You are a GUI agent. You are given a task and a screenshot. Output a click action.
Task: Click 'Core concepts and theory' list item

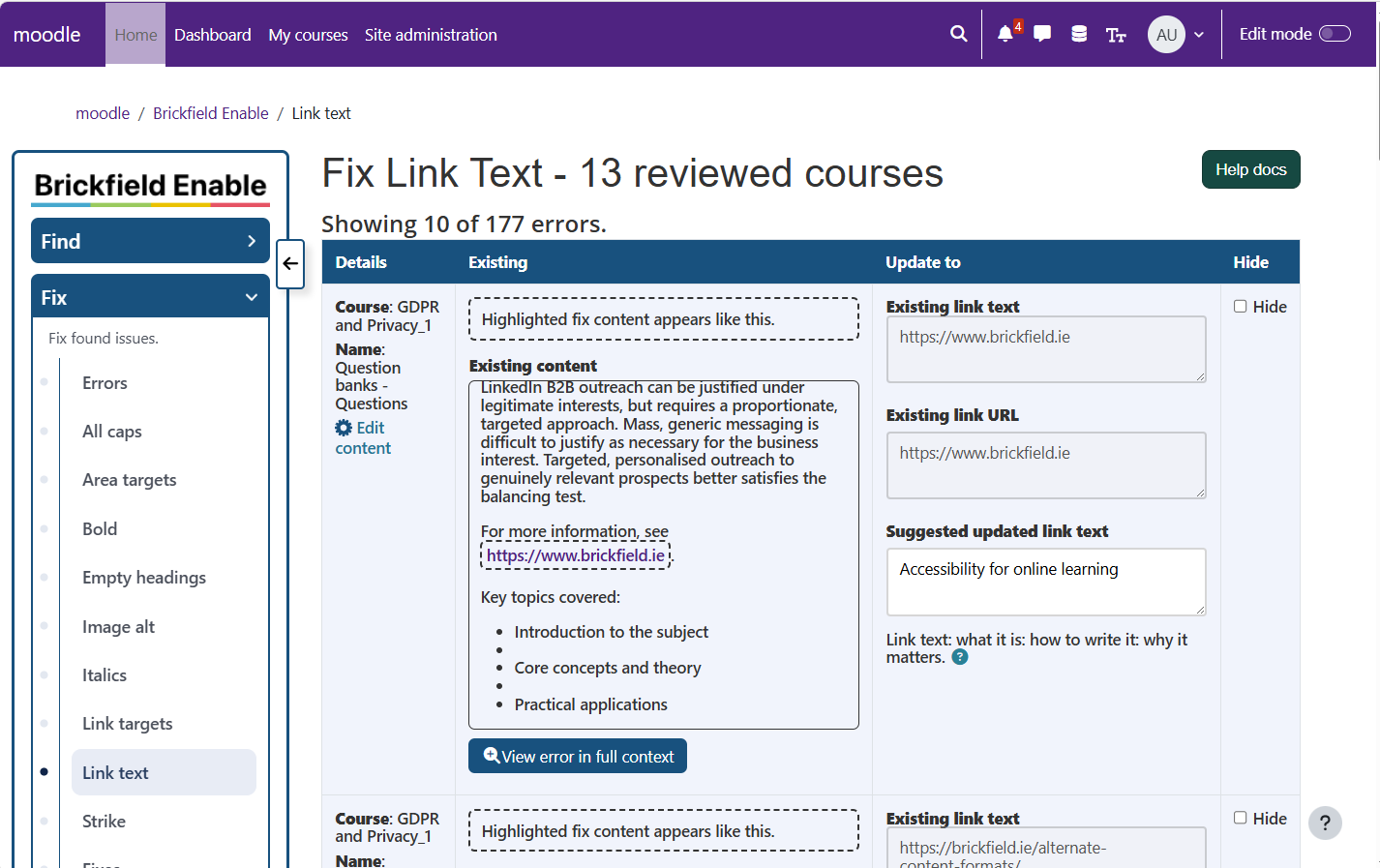[x=608, y=668]
